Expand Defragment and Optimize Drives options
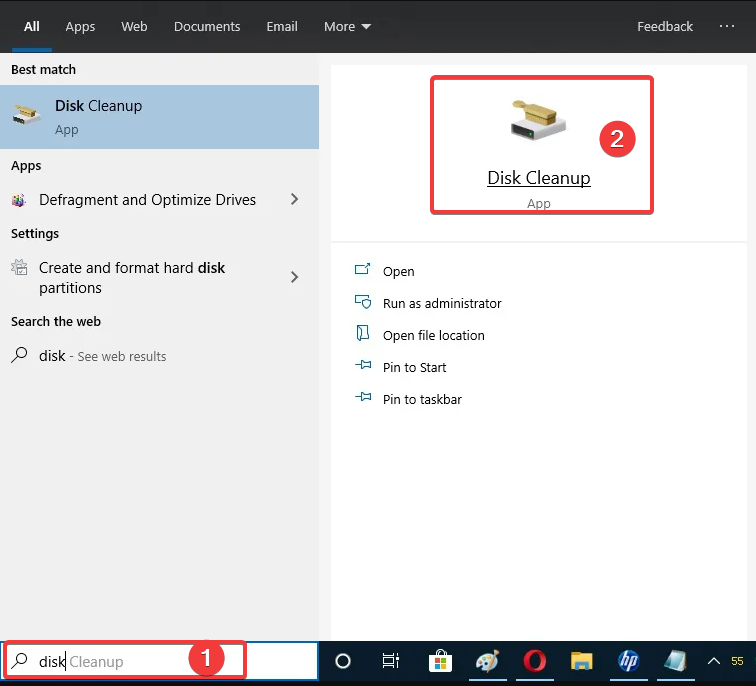Viewport: 756px width, 686px height. [294, 200]
